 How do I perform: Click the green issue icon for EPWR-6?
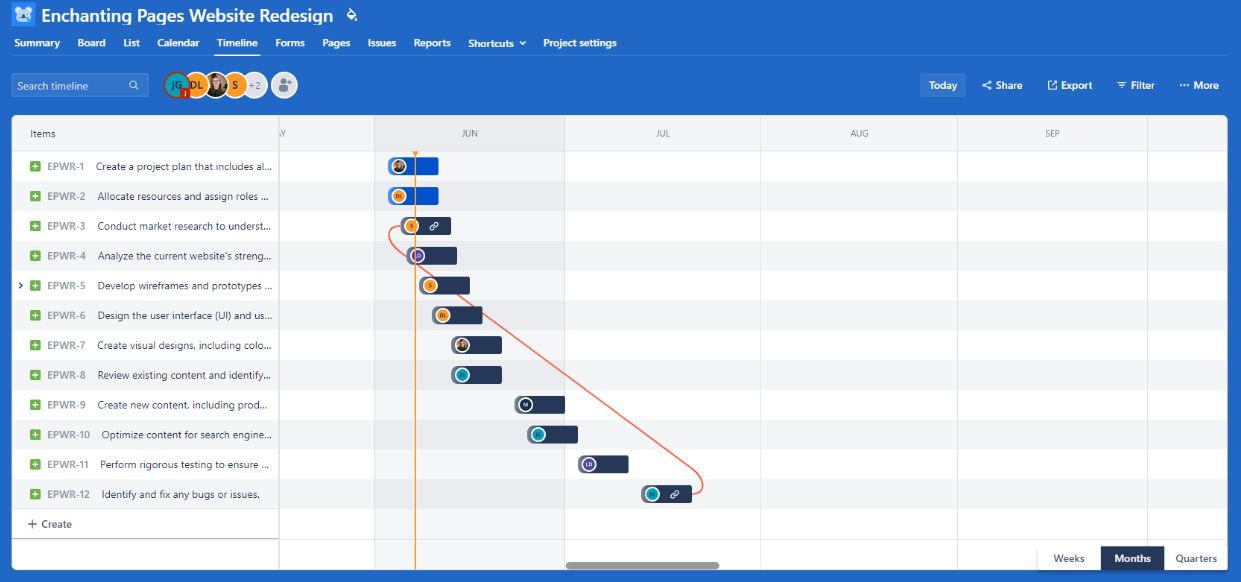click(35, 315)
